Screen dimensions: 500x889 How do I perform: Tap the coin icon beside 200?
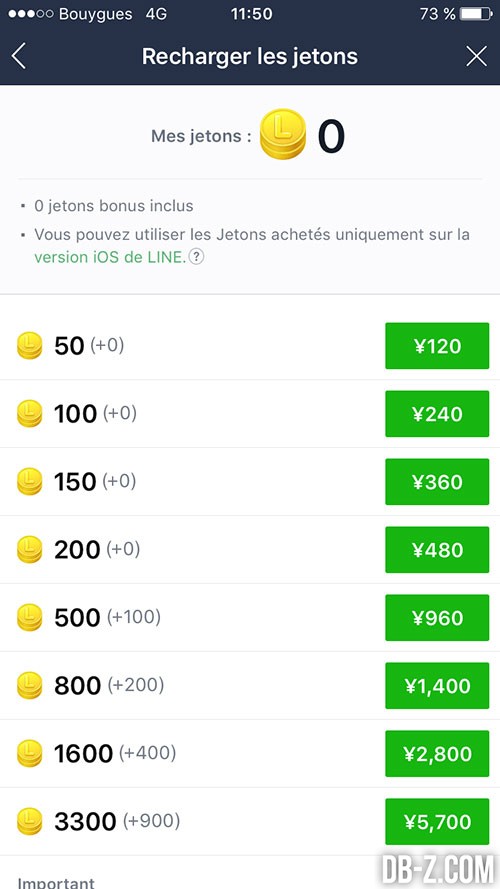click(29, 550)
